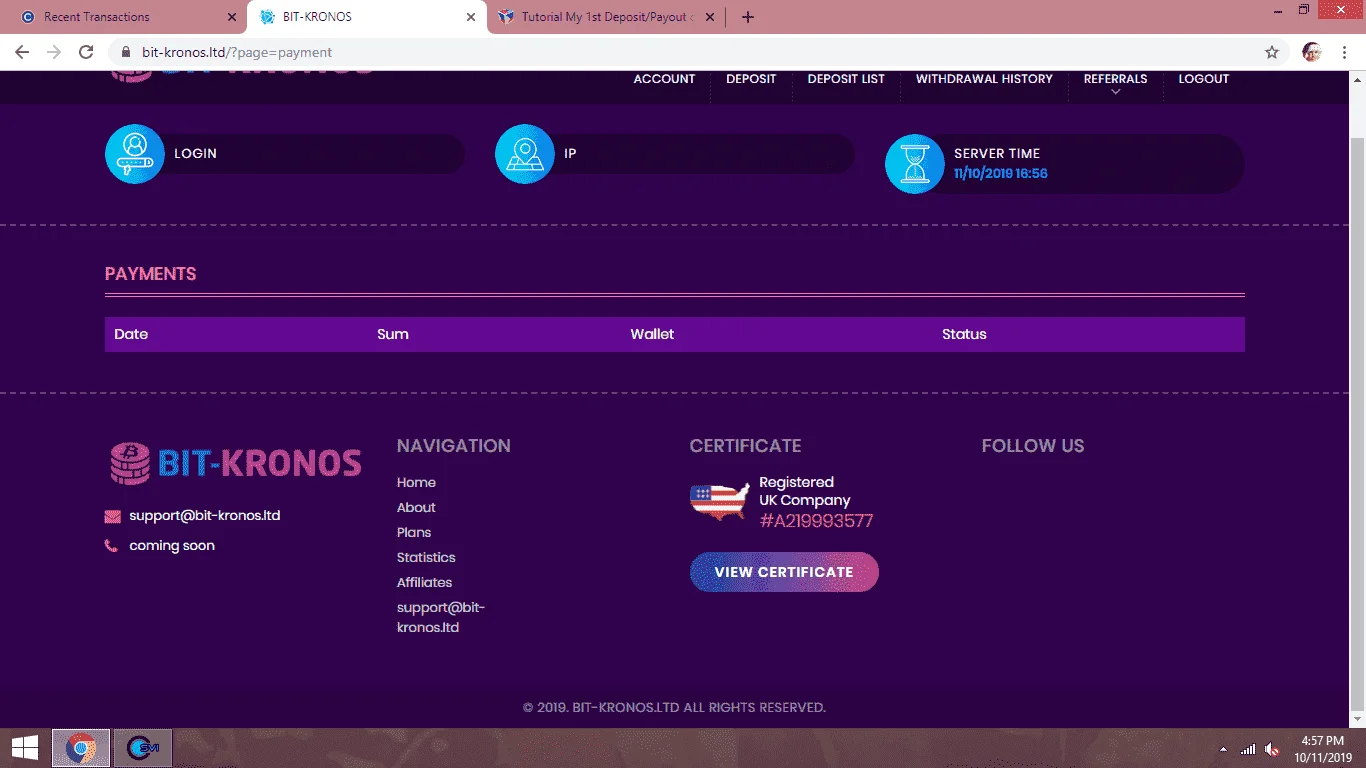Click the Server Time hourglass icon
This screenshot has height=768, width=1366.
[915, 164]
